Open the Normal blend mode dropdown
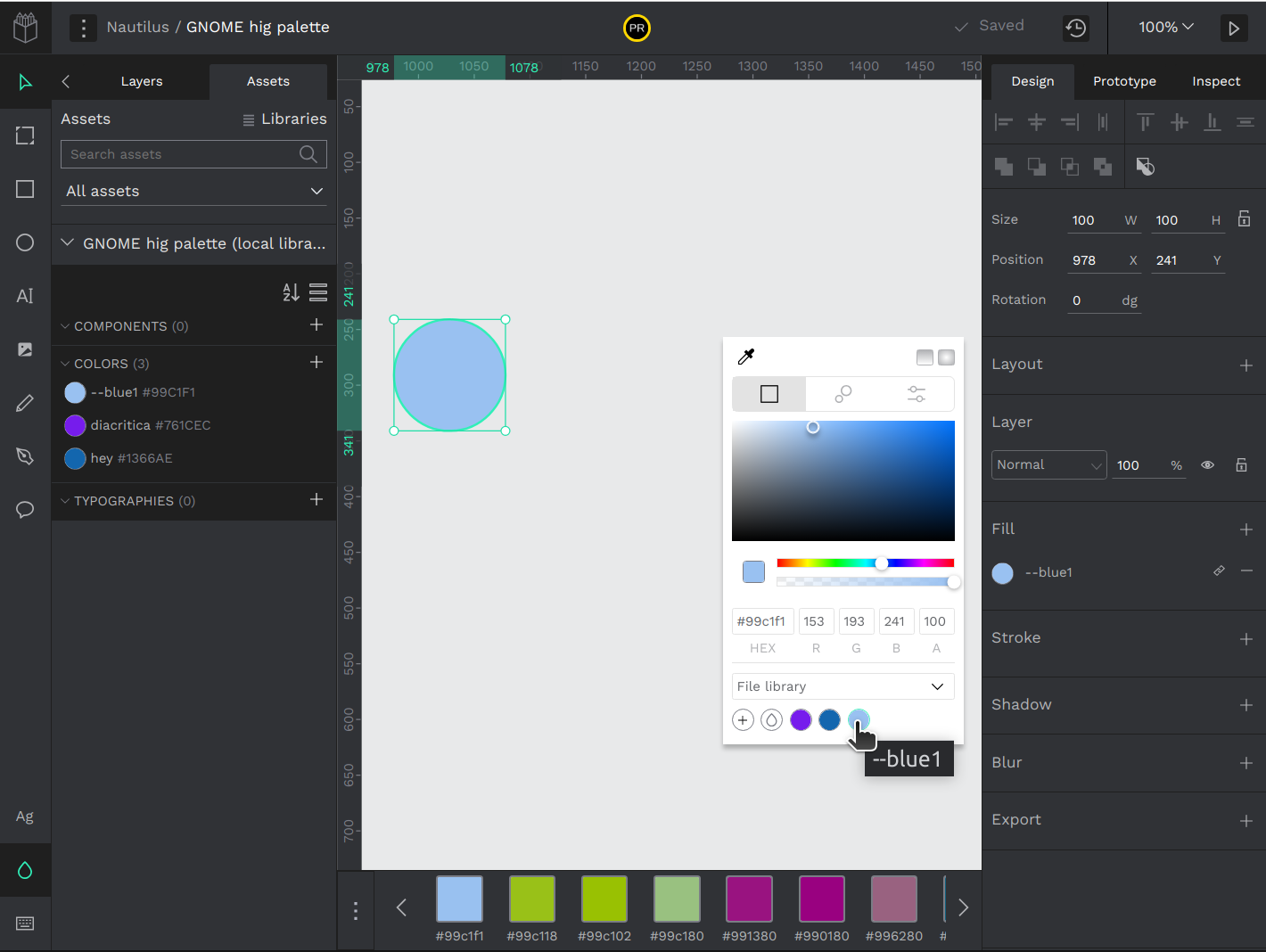The height and width of the screenshot is (952, 1266). point(1048,464)
